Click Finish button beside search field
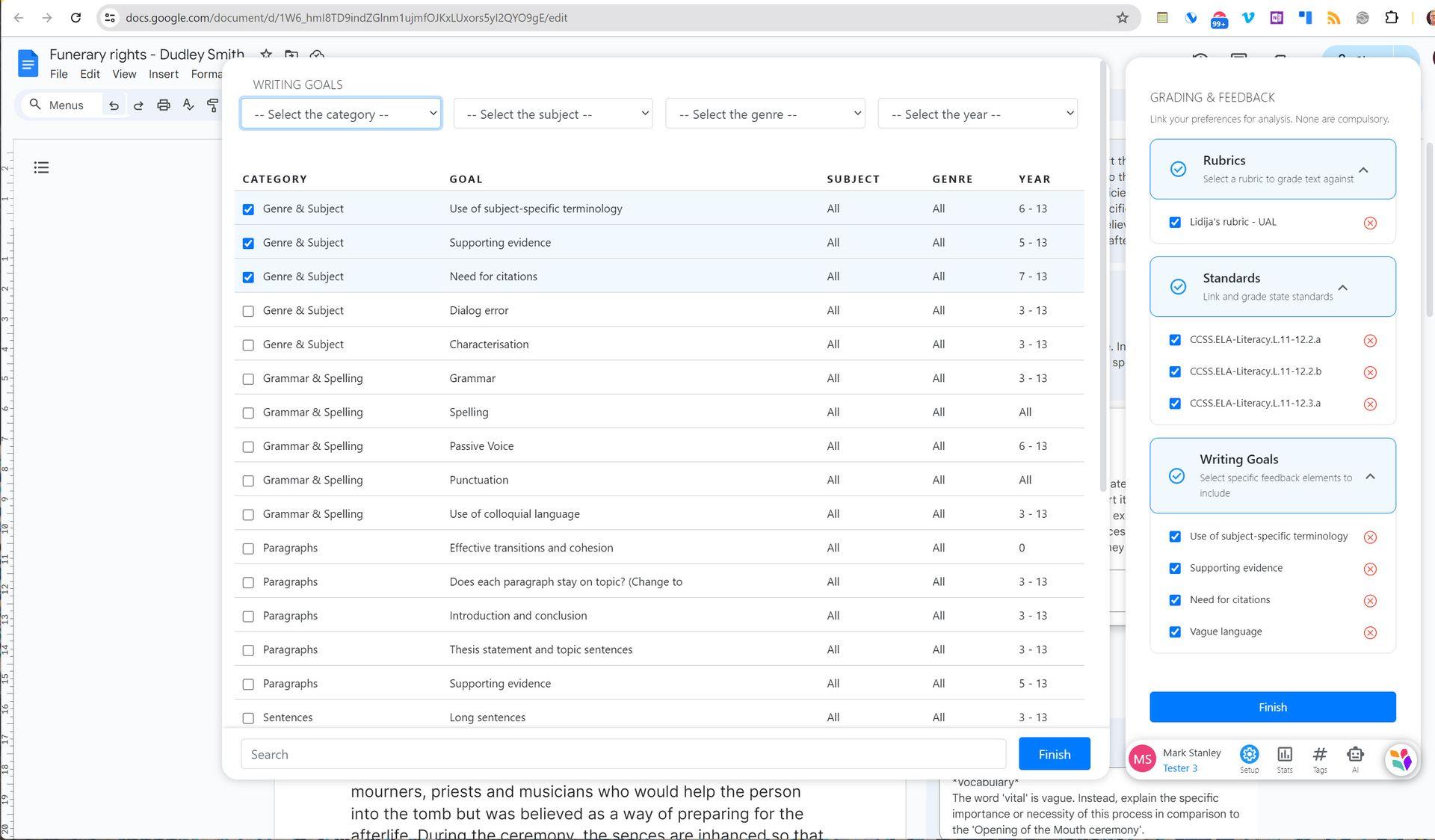The width and height of the screenshot is (1435, 840). (1054, 754)
